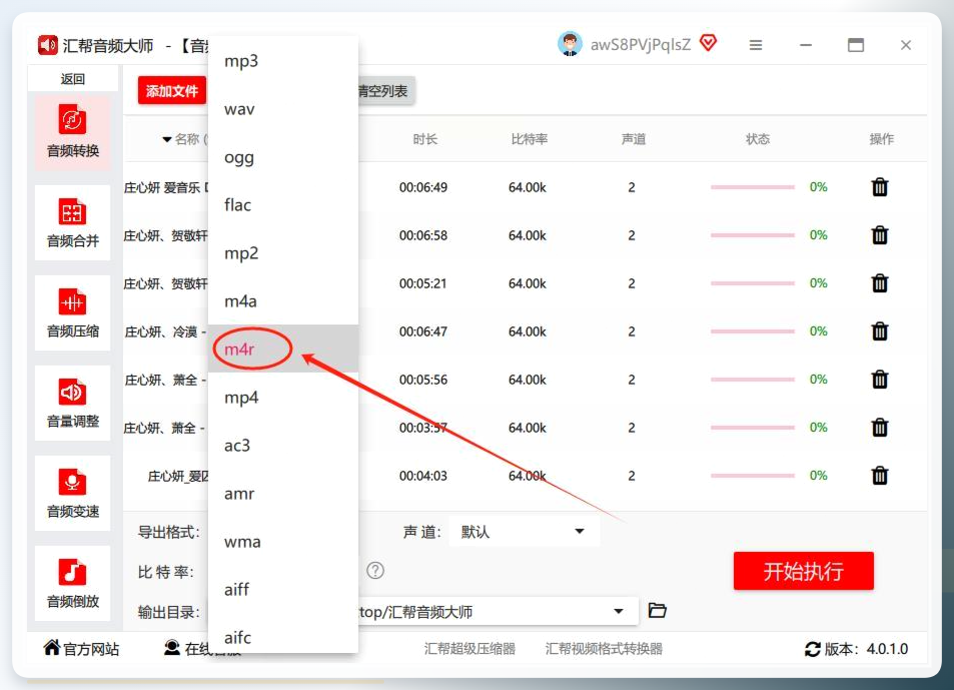Choose amr from format list
Viewport: 954px width, 690px height.
(283, 493)
